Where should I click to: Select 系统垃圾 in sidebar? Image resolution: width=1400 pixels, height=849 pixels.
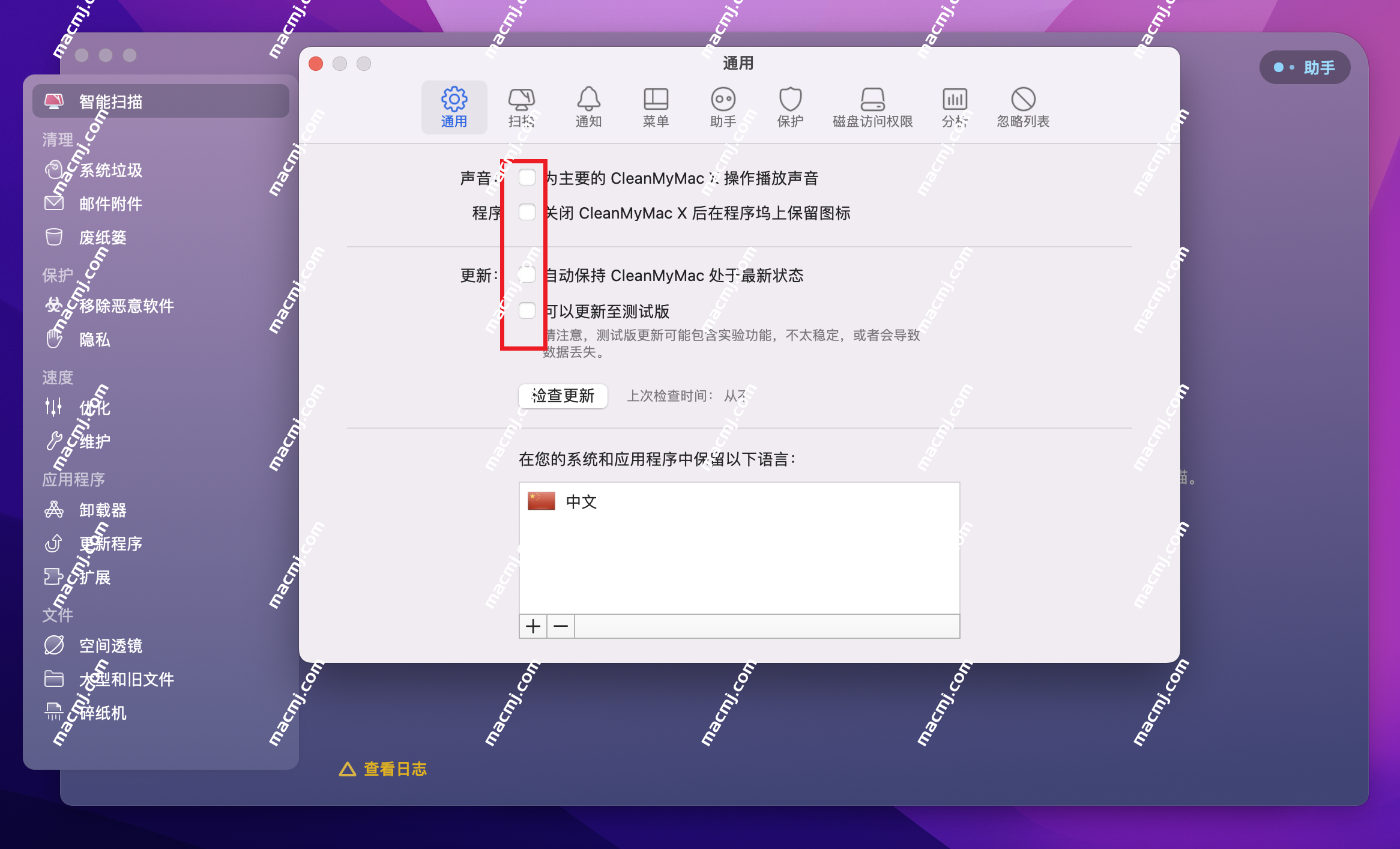(161, 171)
